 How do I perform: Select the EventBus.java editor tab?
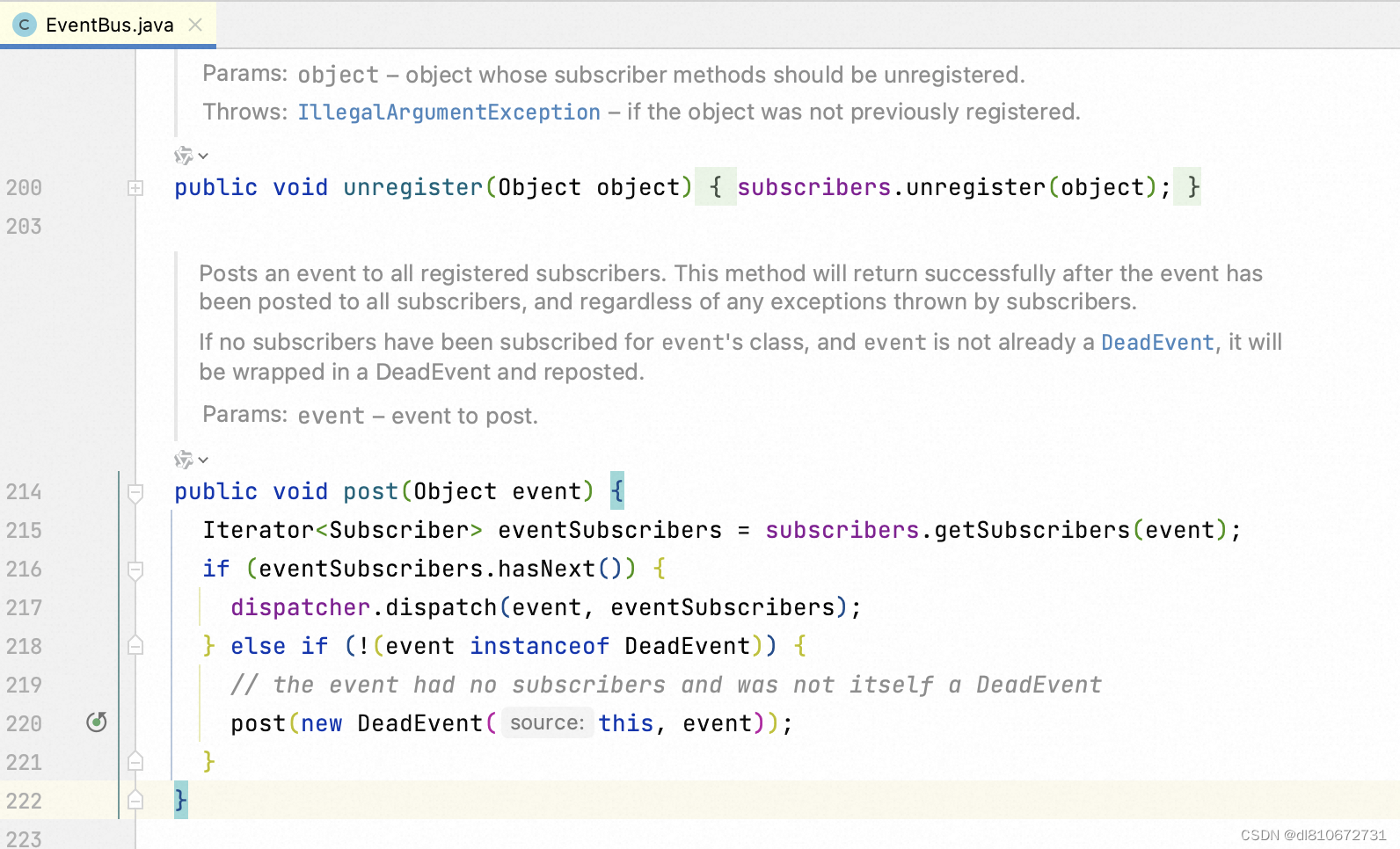pyautogui.click(x=108, y=25)
